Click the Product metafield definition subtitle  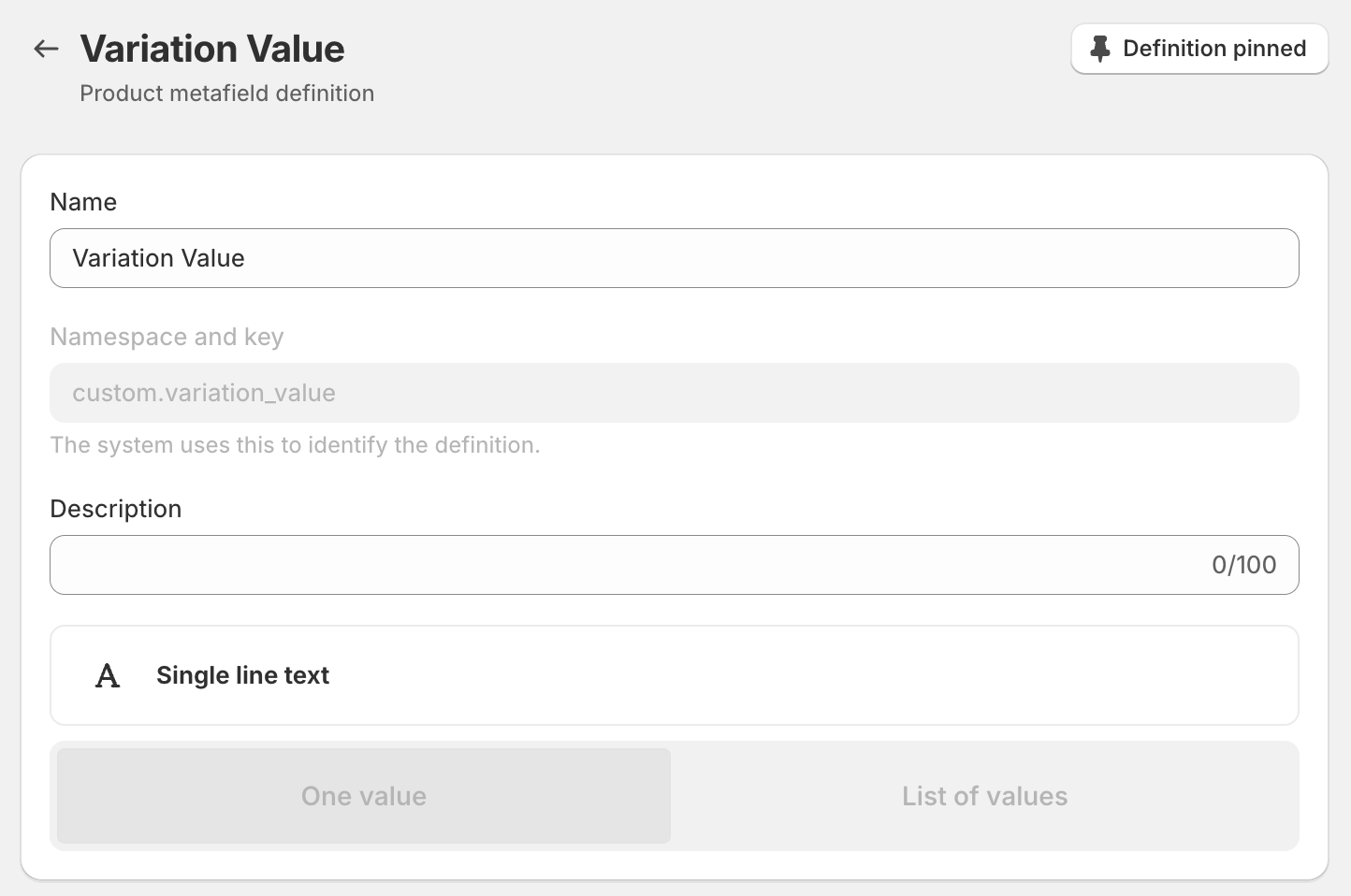[226, 93]
